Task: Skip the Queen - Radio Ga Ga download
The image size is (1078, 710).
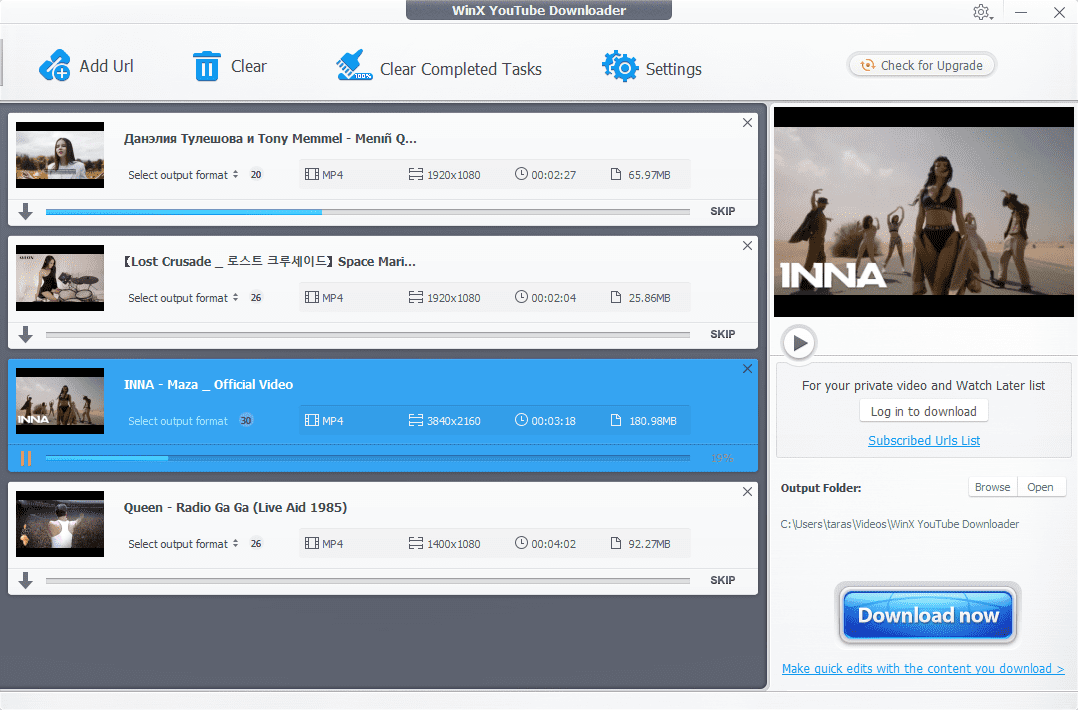Action: point(723,581)
